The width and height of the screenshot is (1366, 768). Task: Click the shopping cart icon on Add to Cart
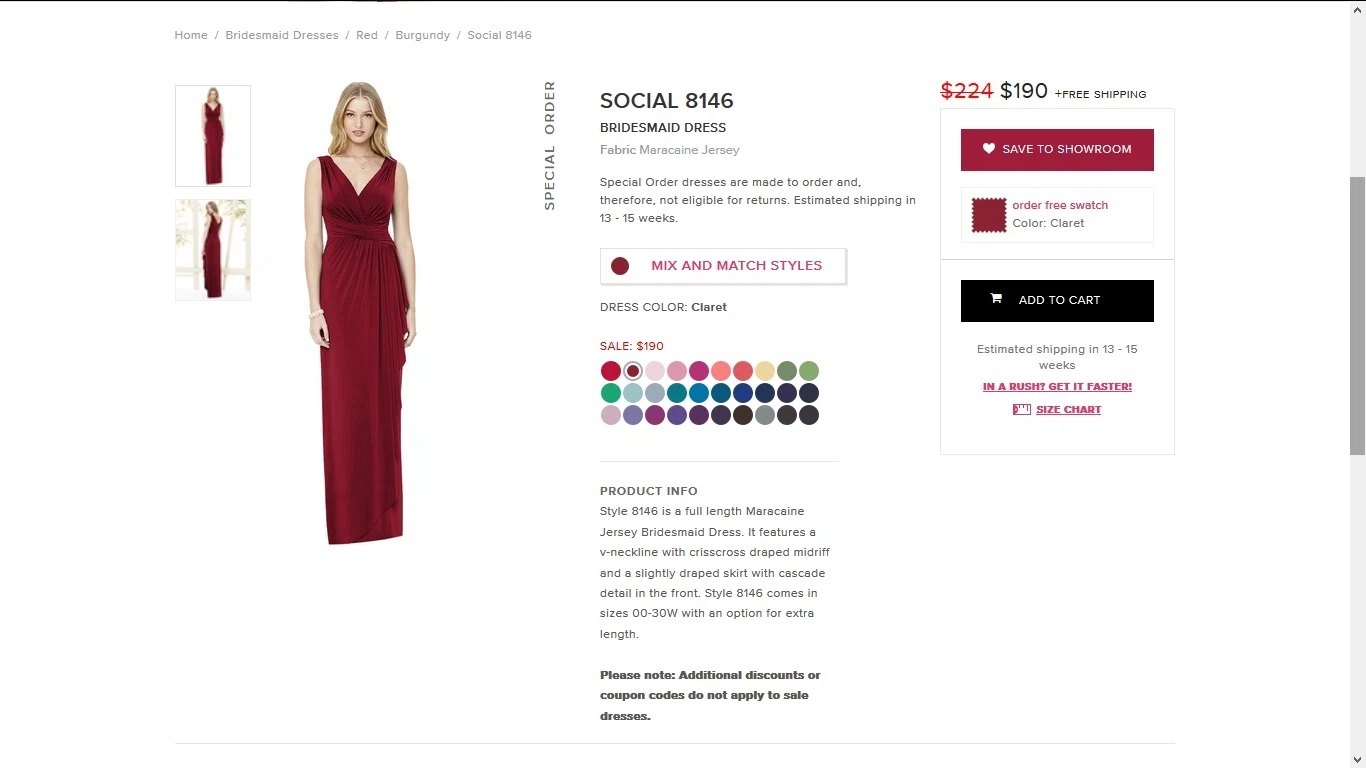[996, 299]
